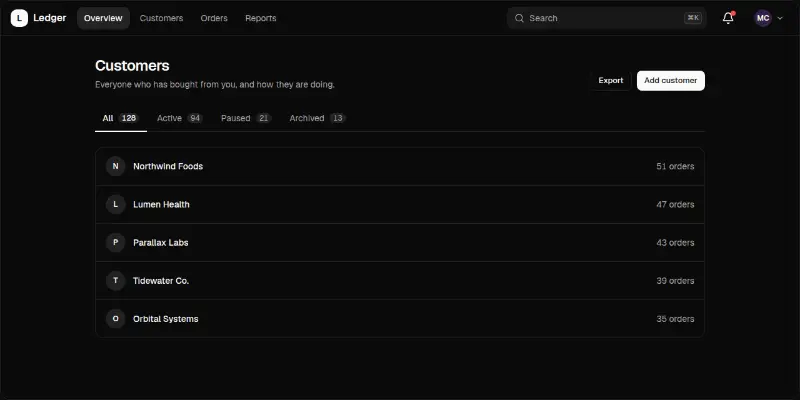Click the search magnifier icon
Screen dimensions: 800x400
(x=519, y=18)
